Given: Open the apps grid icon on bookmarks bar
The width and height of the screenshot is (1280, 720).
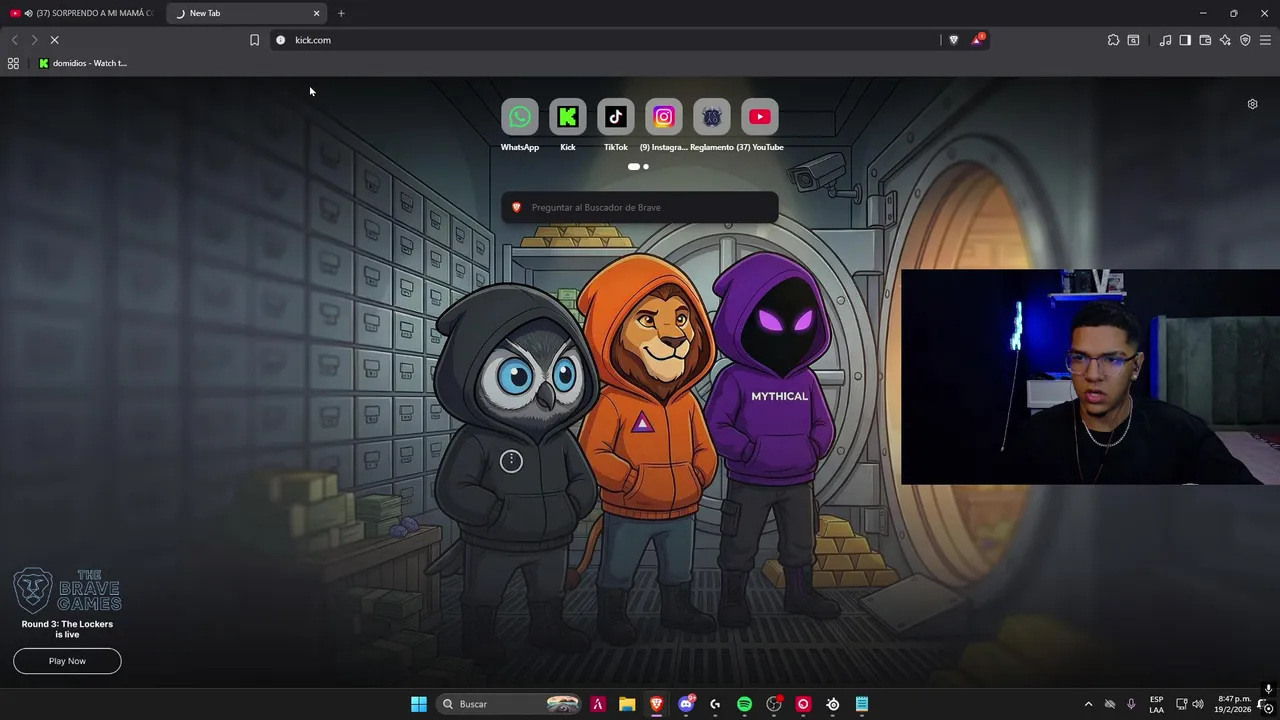Looking at the screenshot, I should [13, 63].
